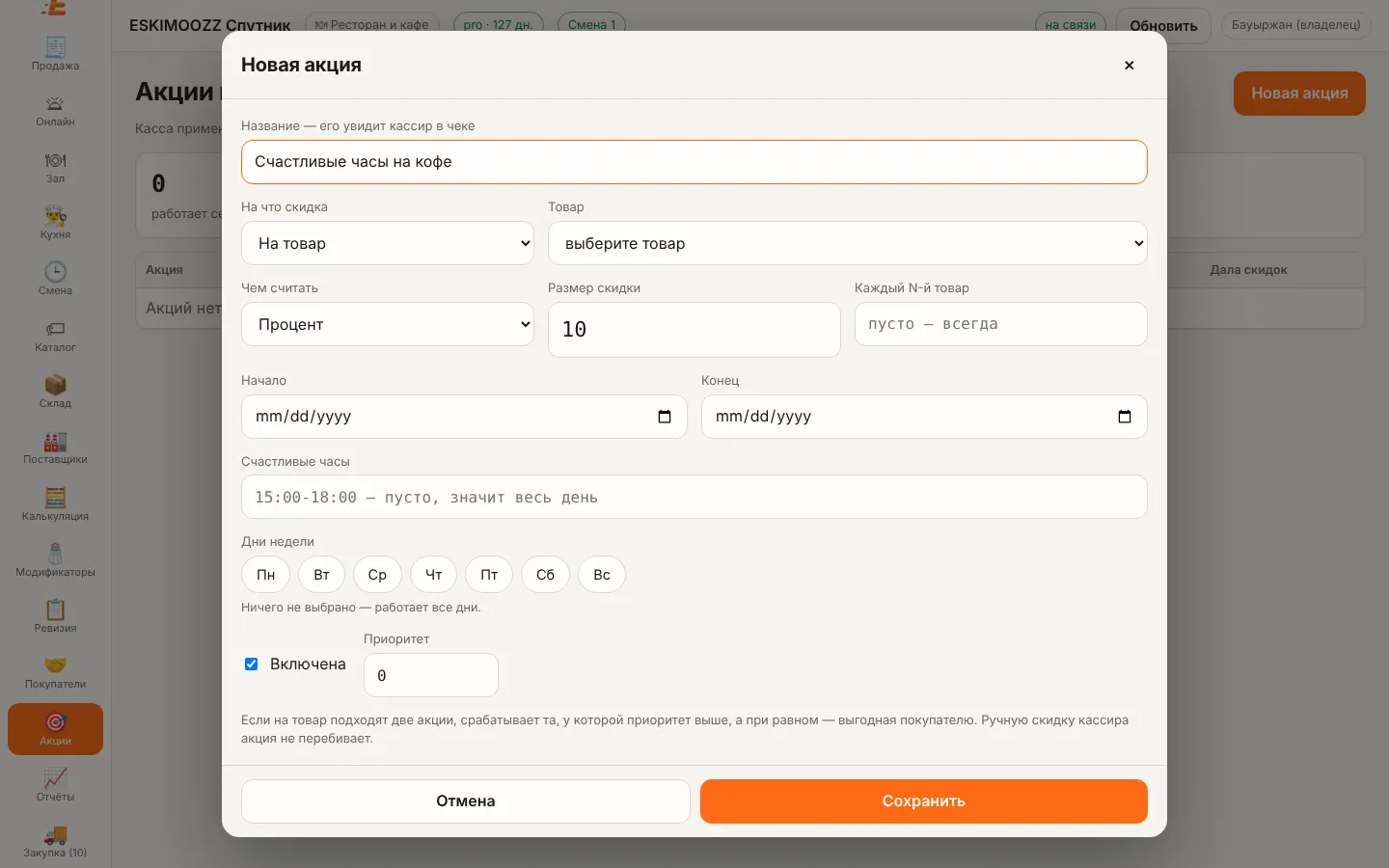
Task: Open the Продажа sidebar icon
Action: click(55, 46)
